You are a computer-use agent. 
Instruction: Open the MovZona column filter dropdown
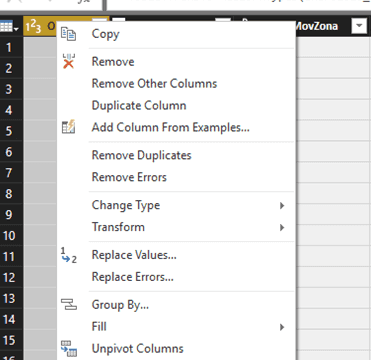[359, 26]
